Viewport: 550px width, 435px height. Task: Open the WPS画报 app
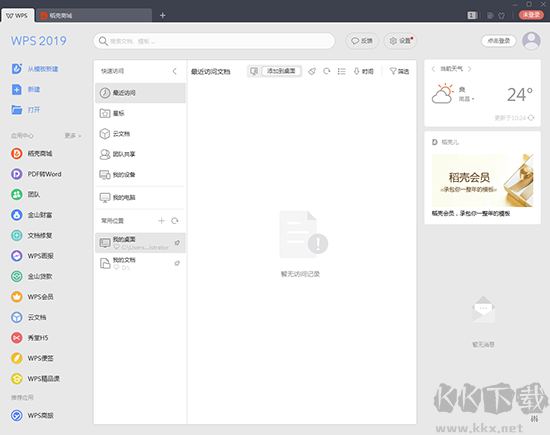(x=32, y=256)
